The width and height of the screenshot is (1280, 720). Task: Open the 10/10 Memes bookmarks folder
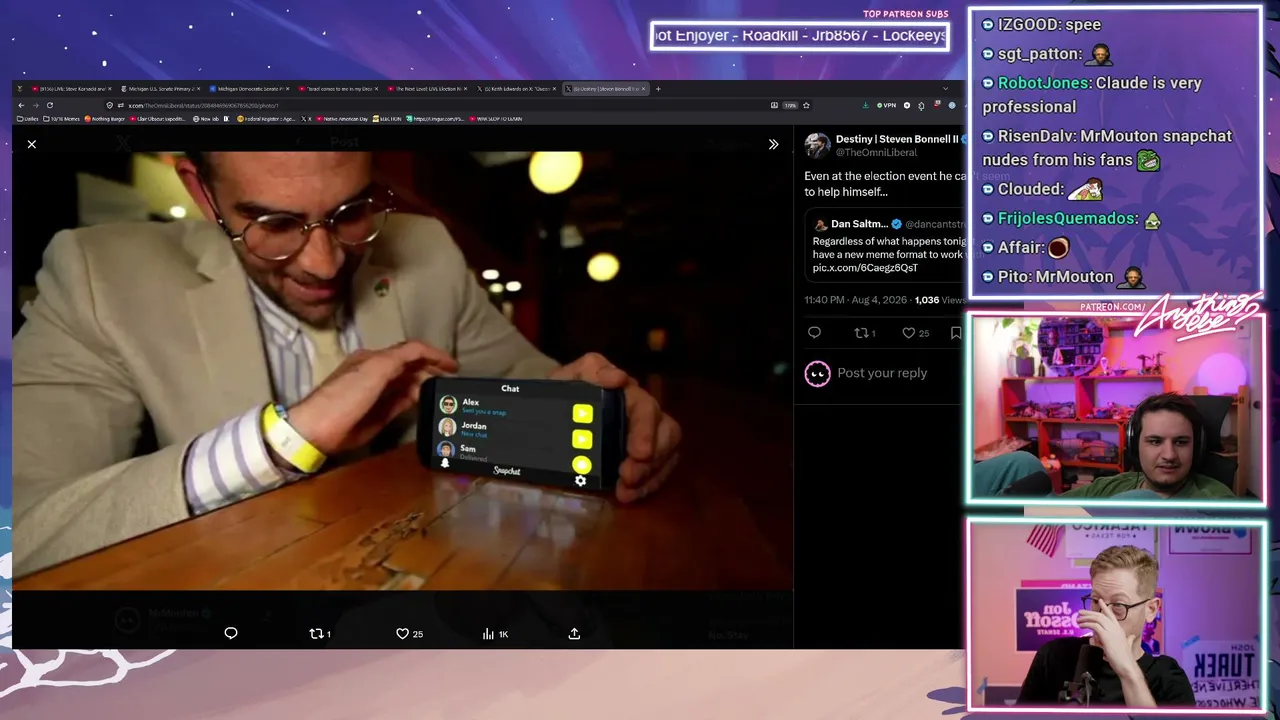pos(62,119)
